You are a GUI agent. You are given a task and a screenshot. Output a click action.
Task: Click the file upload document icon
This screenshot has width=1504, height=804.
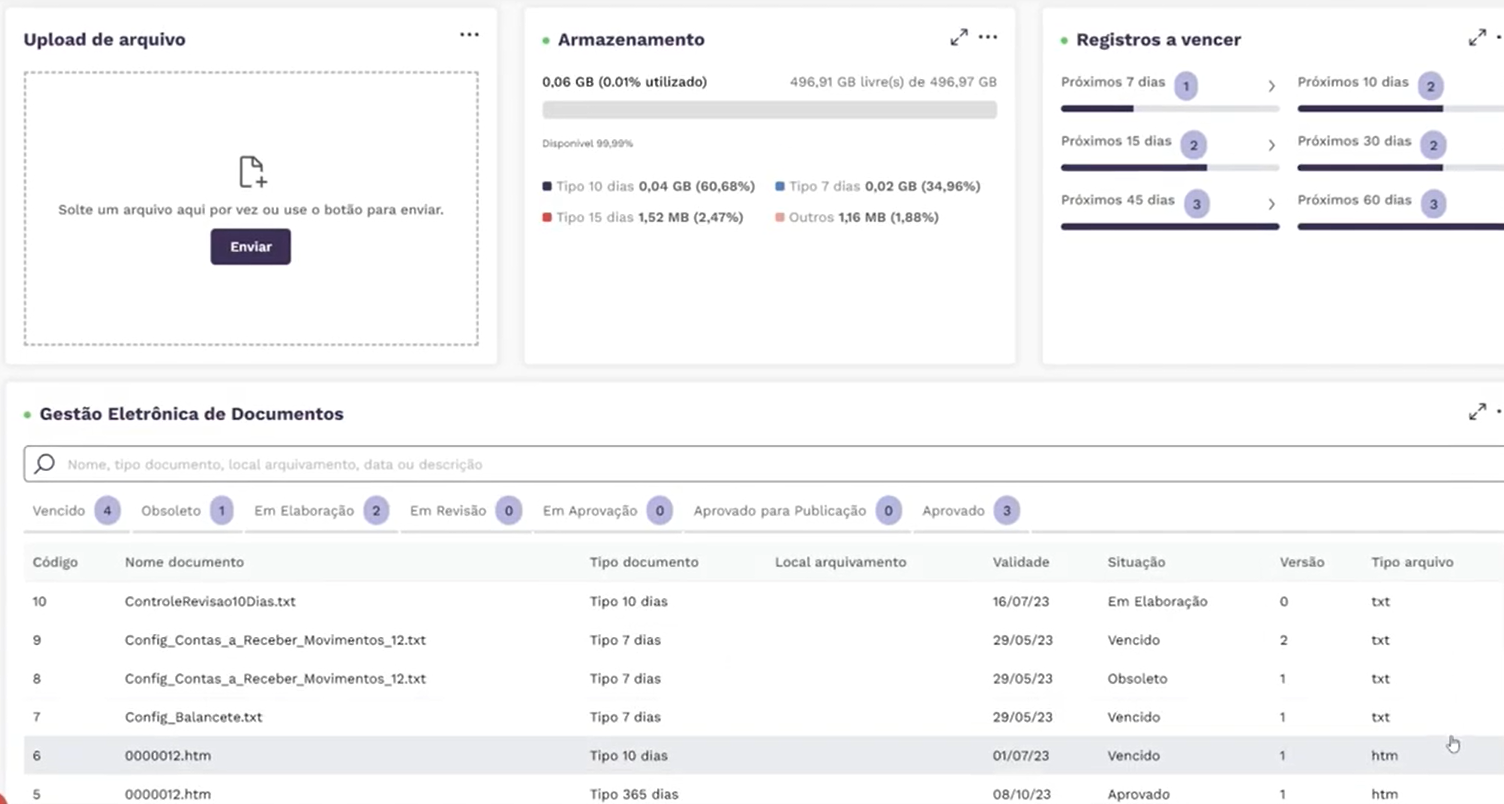tap(252, 172)
